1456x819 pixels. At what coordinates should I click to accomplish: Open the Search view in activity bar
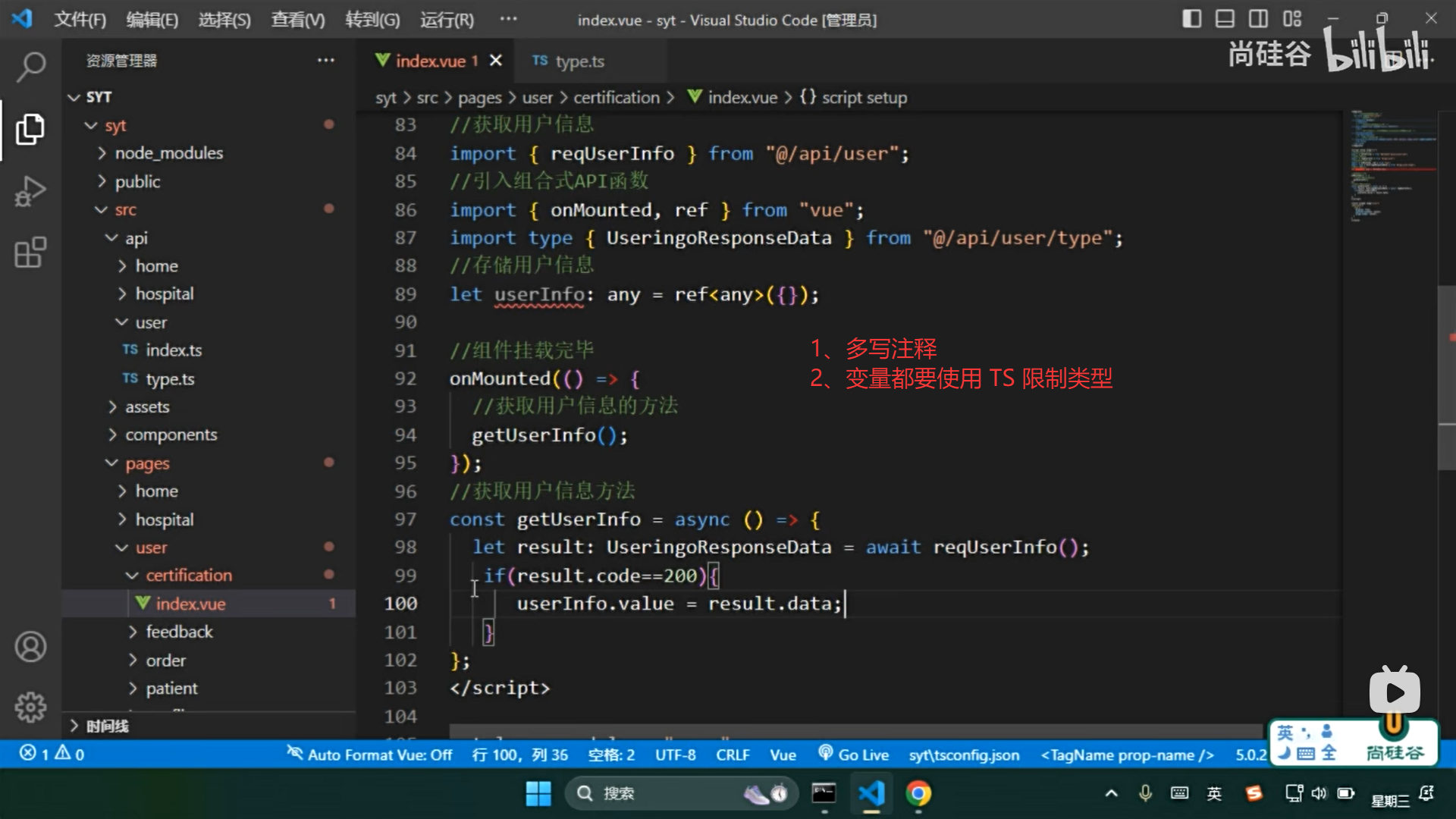click(30, 67)
